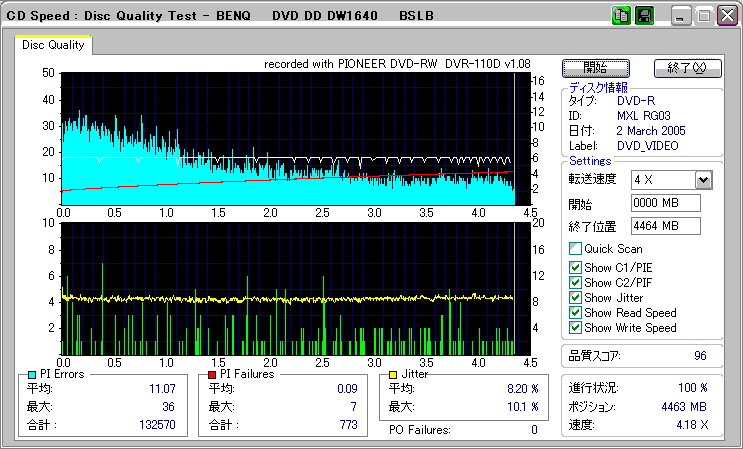Uncheck Show C1/PIE option
This screenshot has width=743, height=449.
[575, 267]
